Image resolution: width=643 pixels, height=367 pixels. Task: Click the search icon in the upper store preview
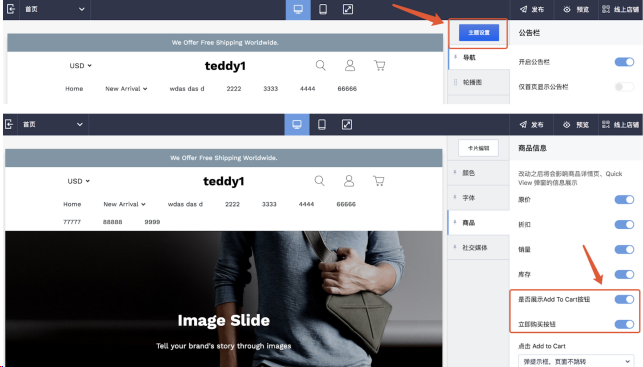click(321, 65)
